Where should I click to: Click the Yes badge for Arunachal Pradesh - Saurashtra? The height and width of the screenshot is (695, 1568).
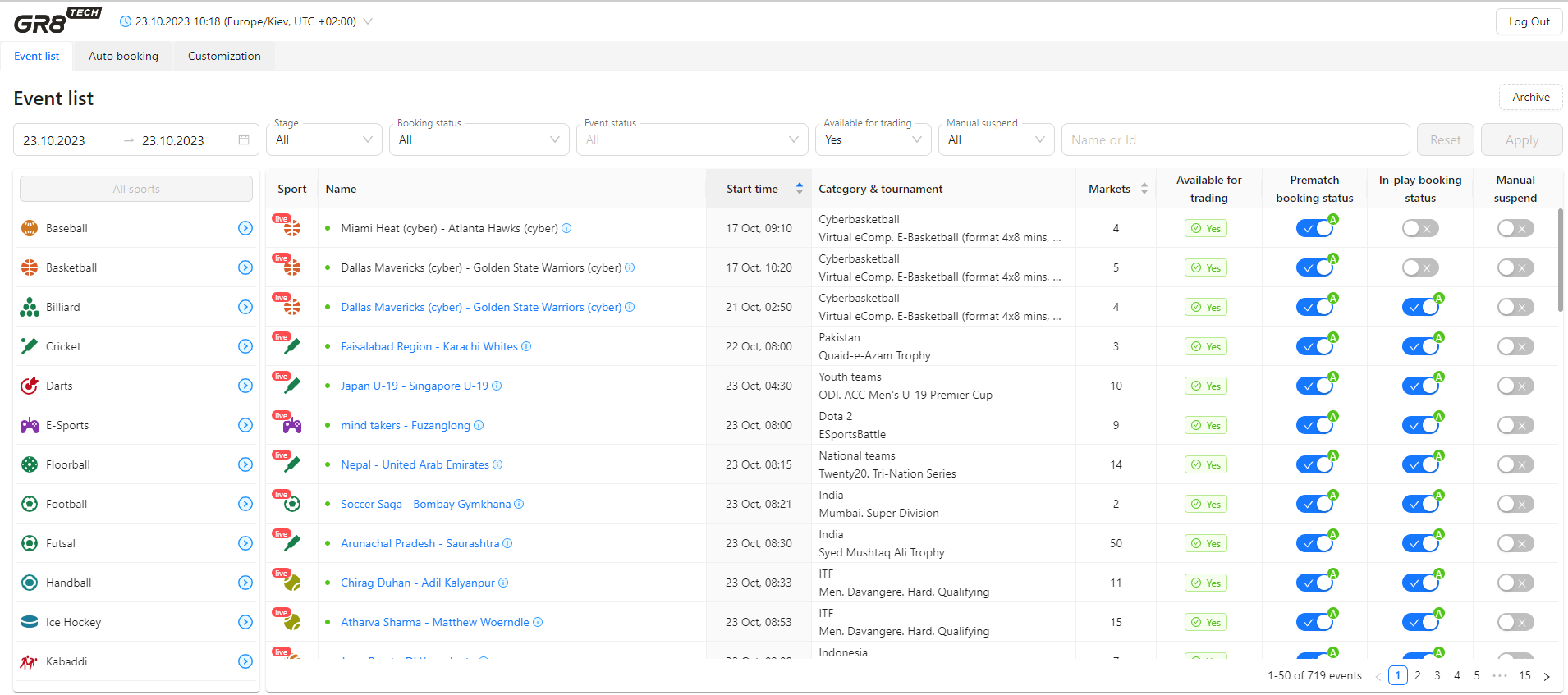pos(1205,543)
